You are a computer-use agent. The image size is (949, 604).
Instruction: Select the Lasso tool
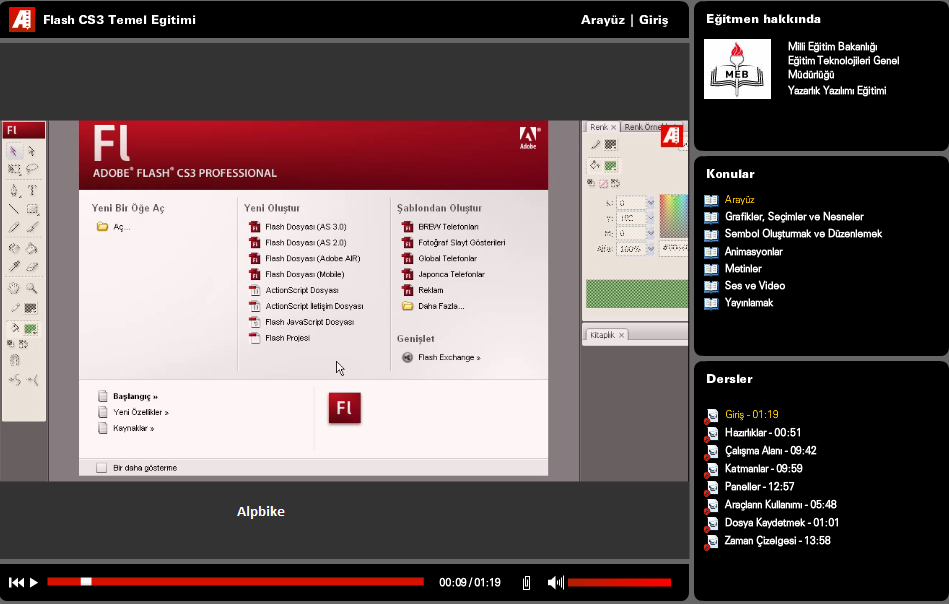pyautogui.click(x=31, y=169)
